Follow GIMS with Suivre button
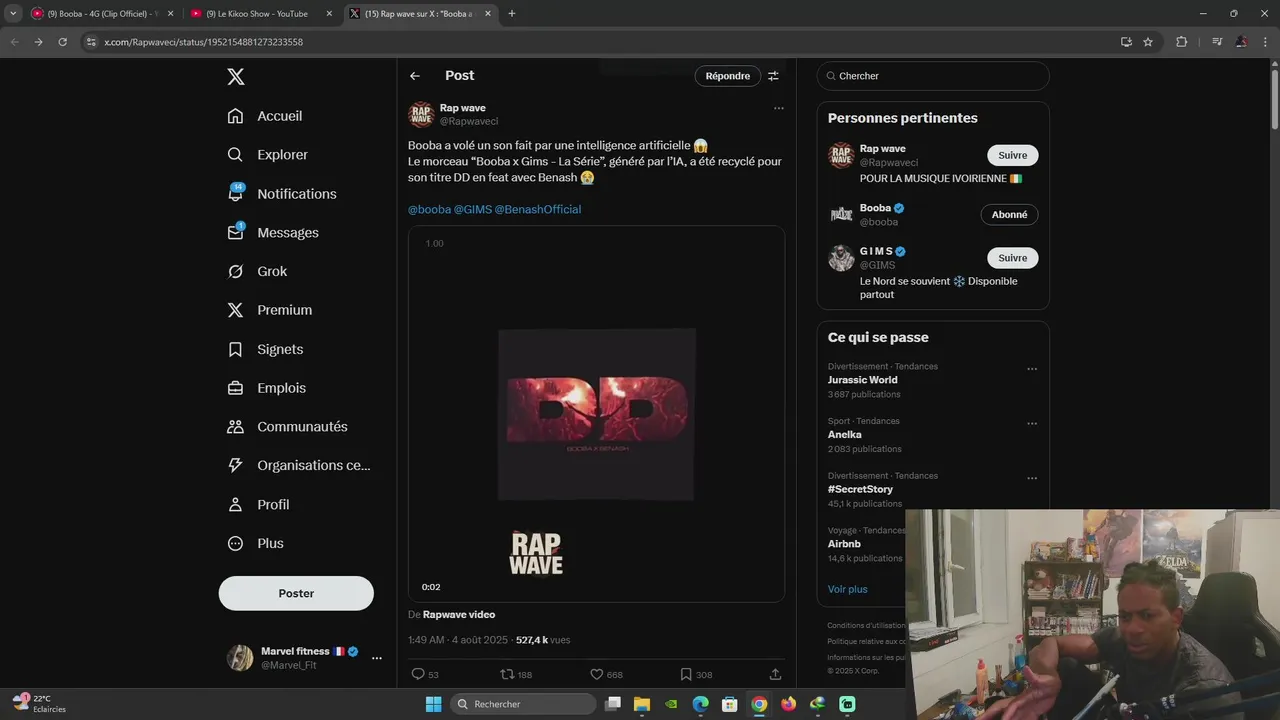 point(1013,258)
